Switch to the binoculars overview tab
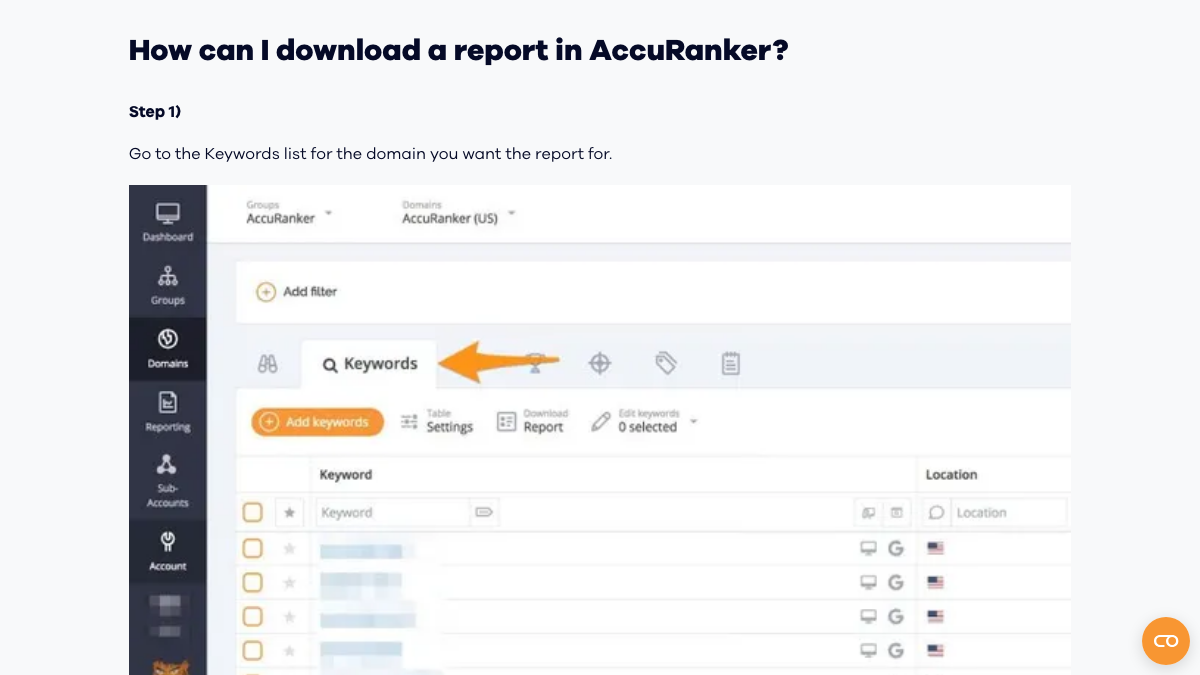Image resolution: width=1200 pixels, height=675 pixels. tap(268, 364)
